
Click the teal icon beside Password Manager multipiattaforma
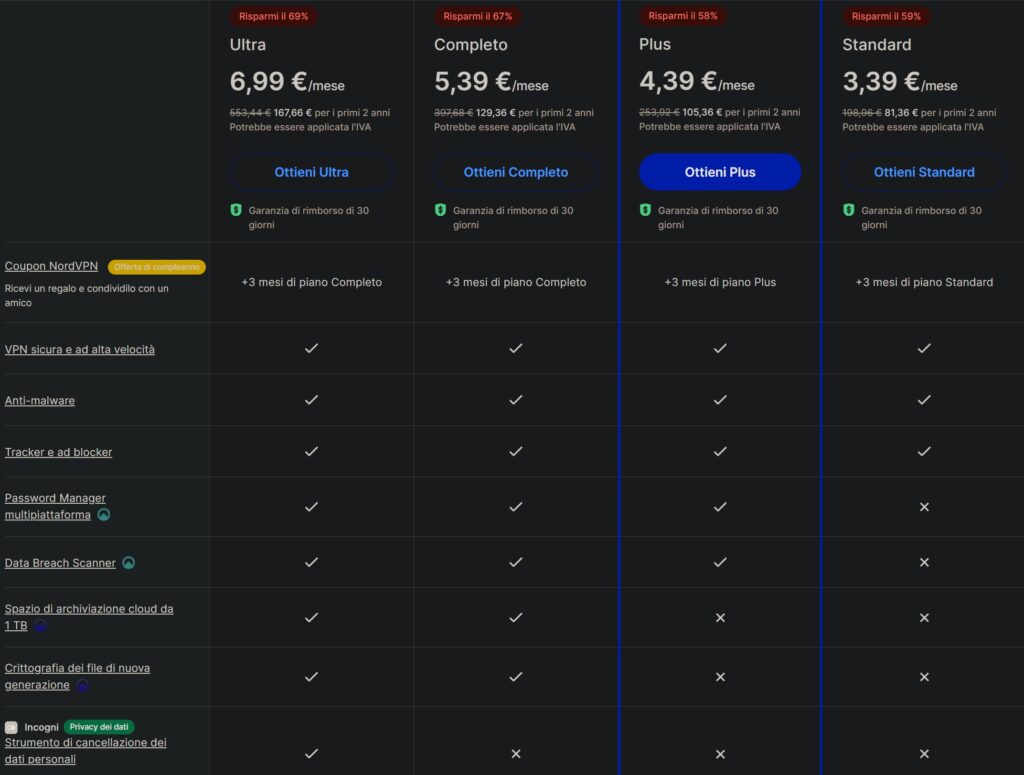pos(104,514)
